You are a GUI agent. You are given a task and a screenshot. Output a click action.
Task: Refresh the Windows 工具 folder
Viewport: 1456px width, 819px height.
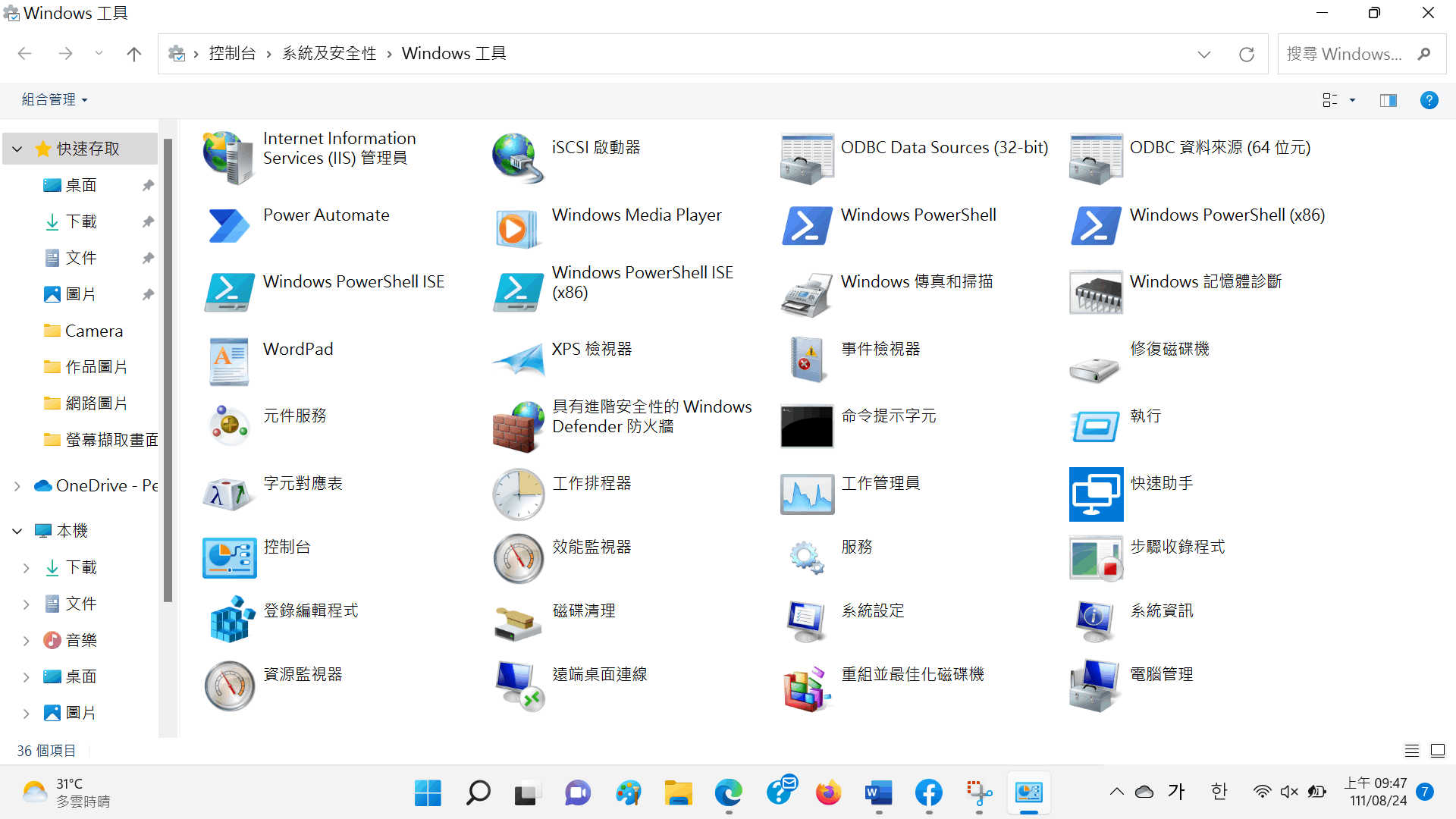(x=1246, y=54)
